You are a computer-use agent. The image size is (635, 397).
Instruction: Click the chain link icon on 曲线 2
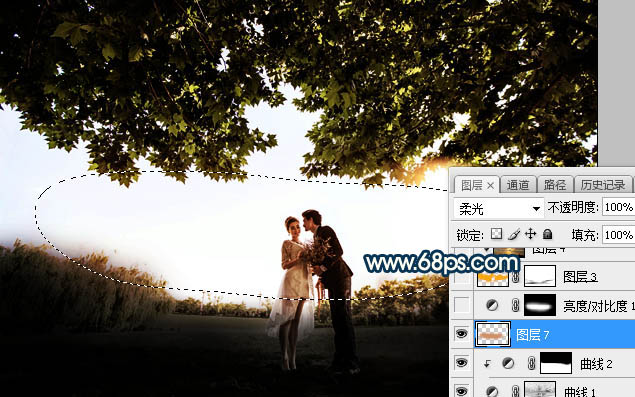532,363
